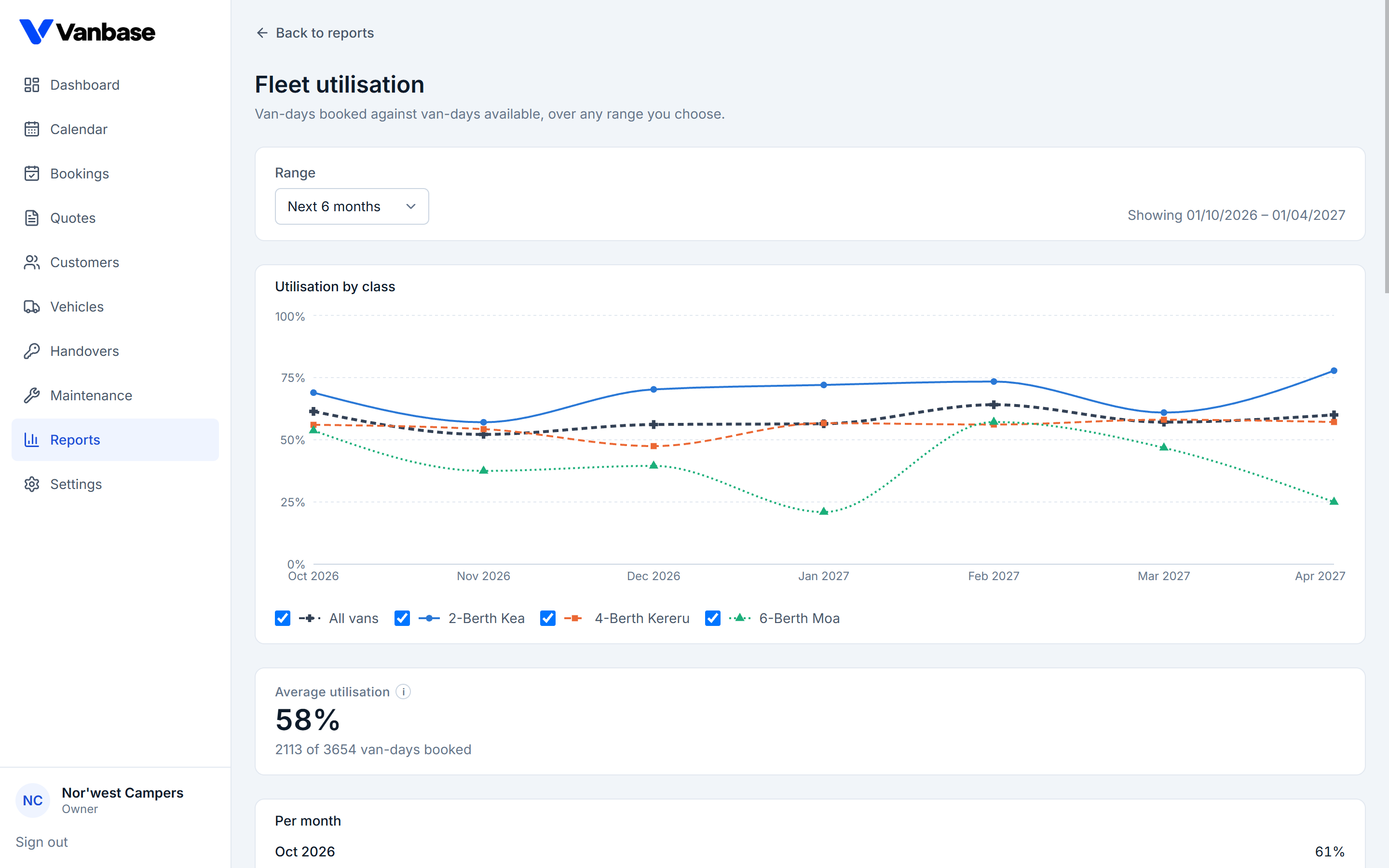Open Bookings in the sidebar
The width and height of the screenshot is (1389, 868).
115,174
